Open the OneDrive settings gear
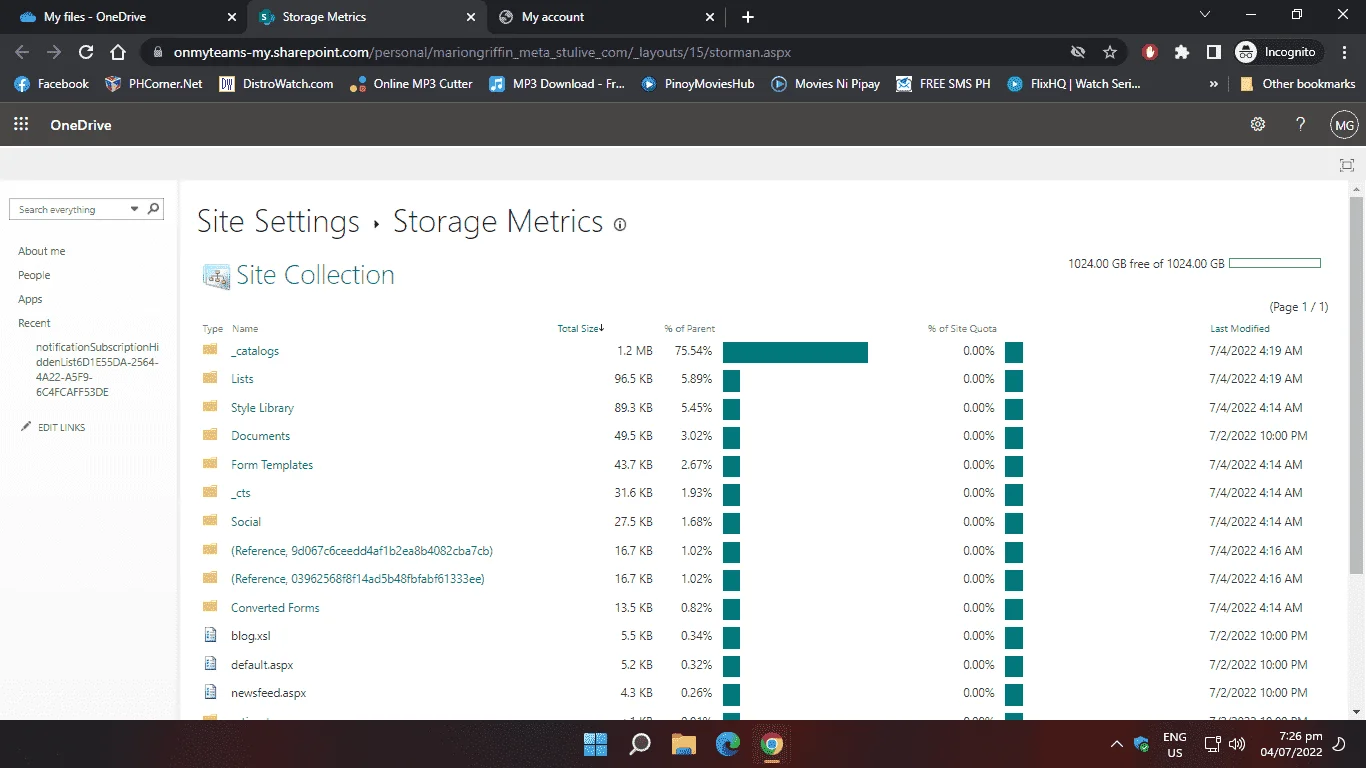The height and width of the screenshot is (768, 1366). click(1258, 125)
